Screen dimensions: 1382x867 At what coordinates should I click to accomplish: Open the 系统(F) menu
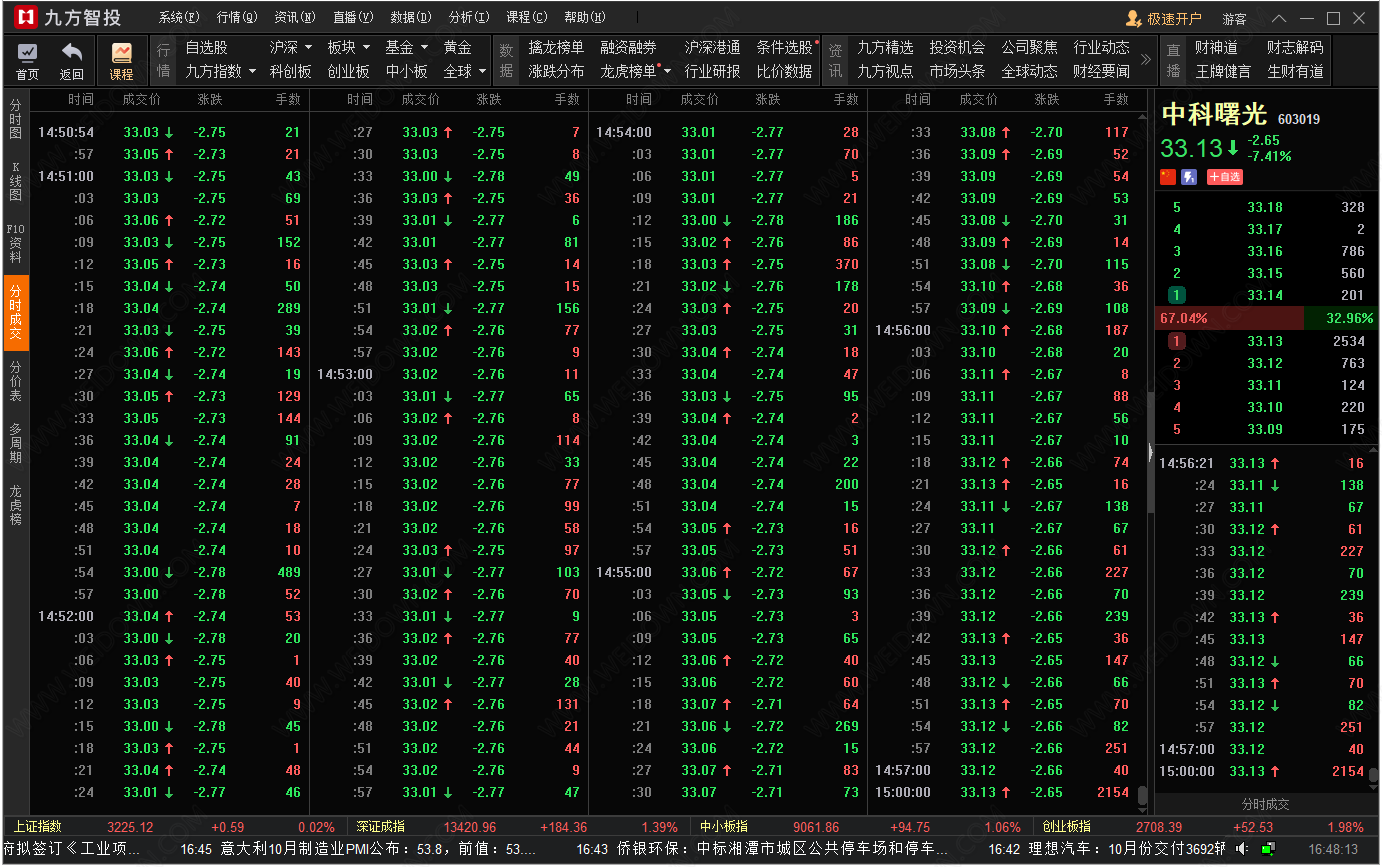pos(179,18)
